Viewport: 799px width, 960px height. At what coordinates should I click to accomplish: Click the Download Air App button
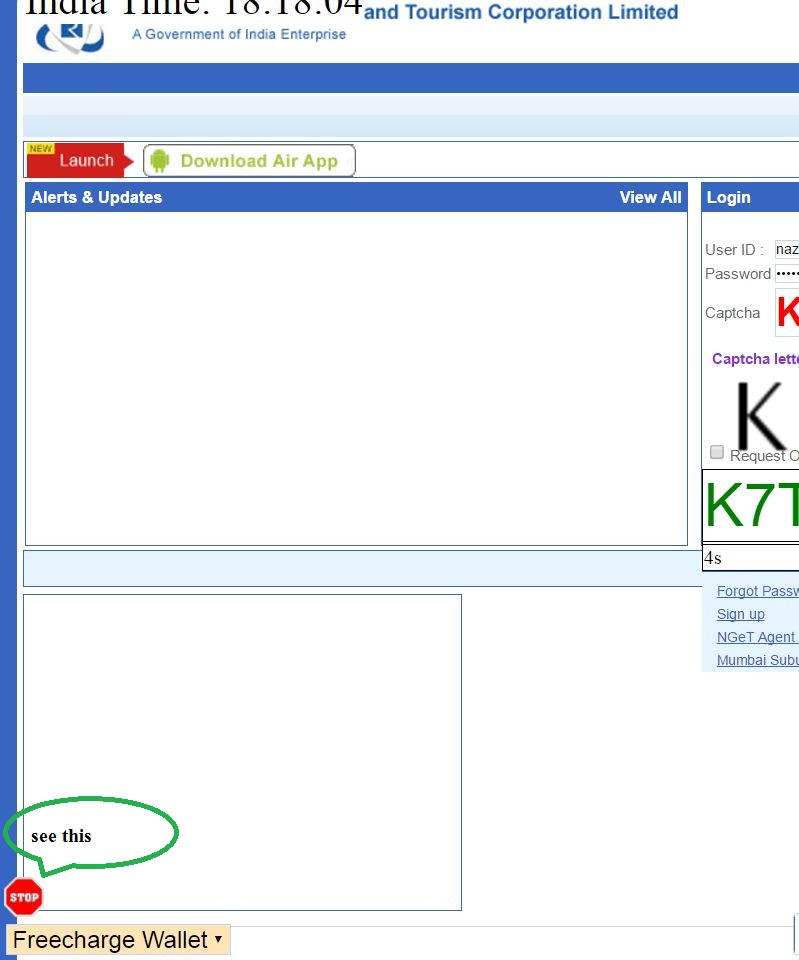(250, 161)
